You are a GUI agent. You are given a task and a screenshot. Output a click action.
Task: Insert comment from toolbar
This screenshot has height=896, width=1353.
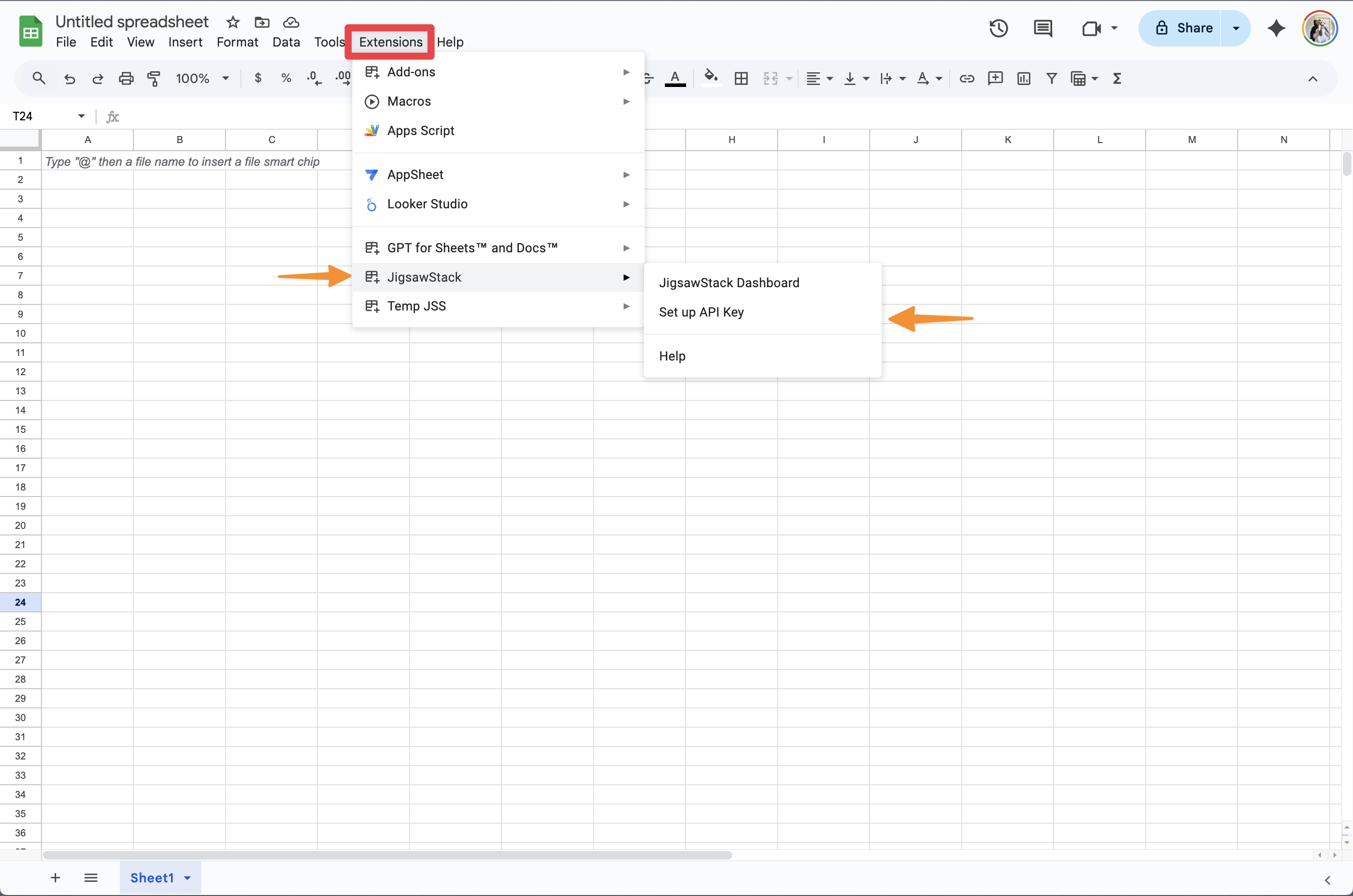pyautogui.click(x=996, y=78)
